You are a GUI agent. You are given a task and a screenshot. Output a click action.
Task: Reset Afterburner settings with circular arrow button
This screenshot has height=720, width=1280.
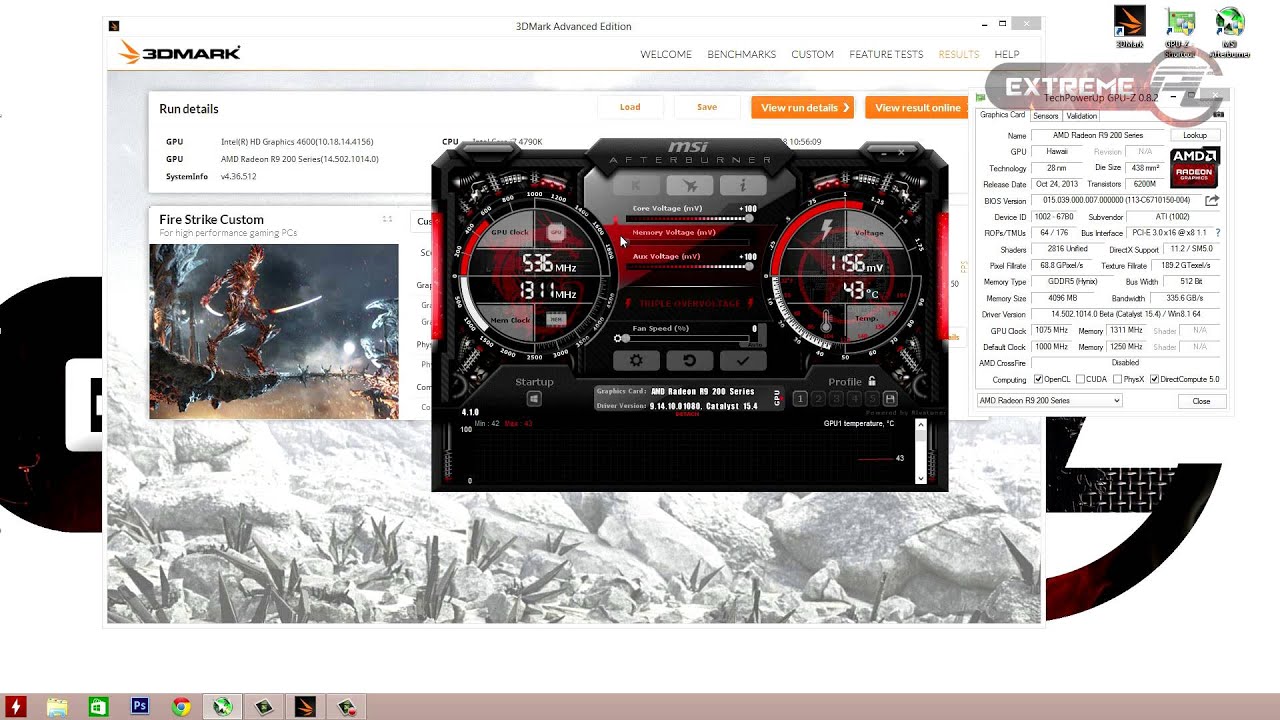coord(690,360)
